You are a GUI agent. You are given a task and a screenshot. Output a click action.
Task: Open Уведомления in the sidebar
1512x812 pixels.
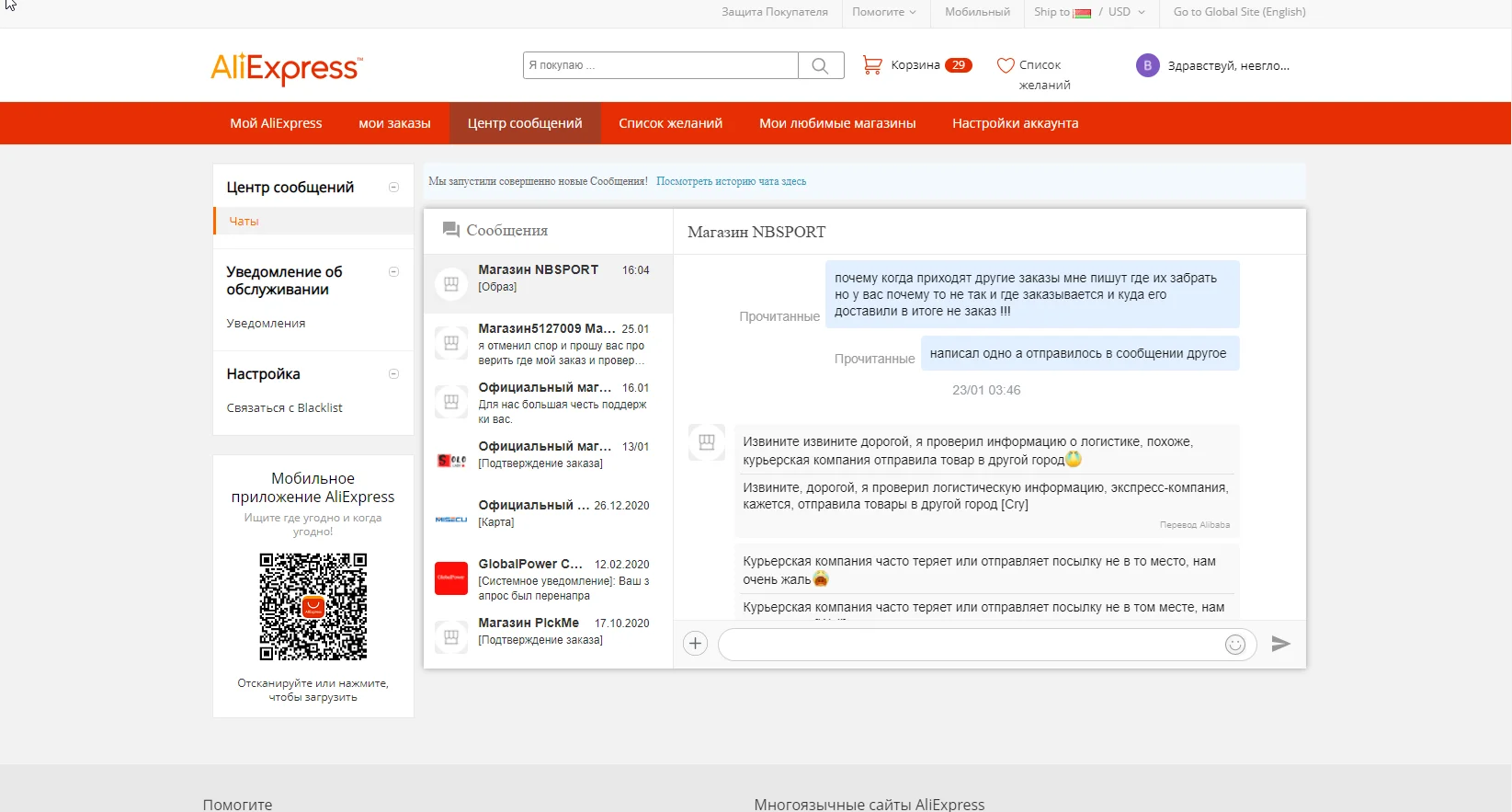266,324
